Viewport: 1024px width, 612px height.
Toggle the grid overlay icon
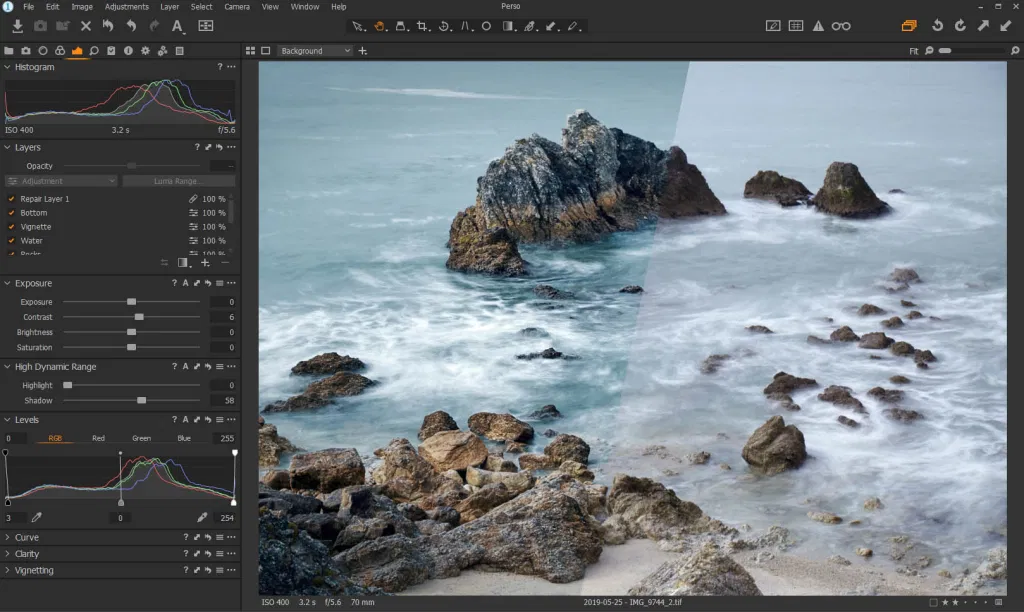click(x=795, y=26)
